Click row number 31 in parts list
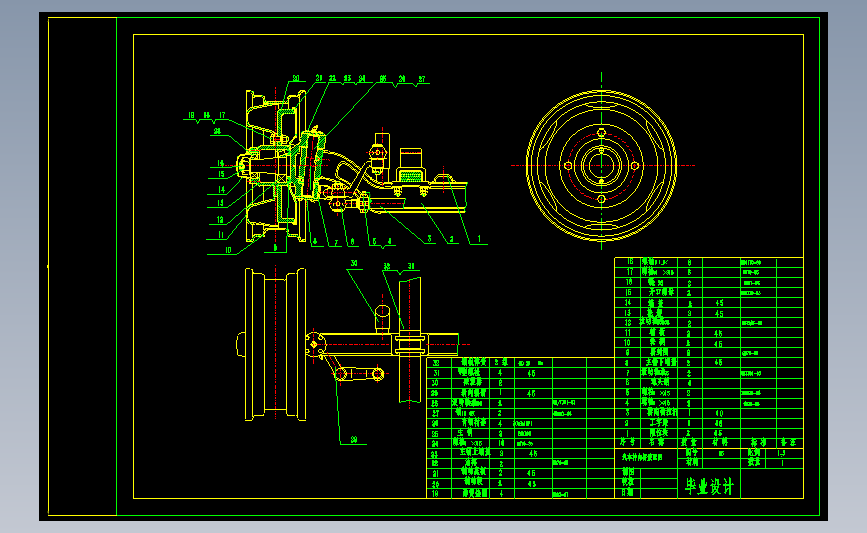 point(436,373)
